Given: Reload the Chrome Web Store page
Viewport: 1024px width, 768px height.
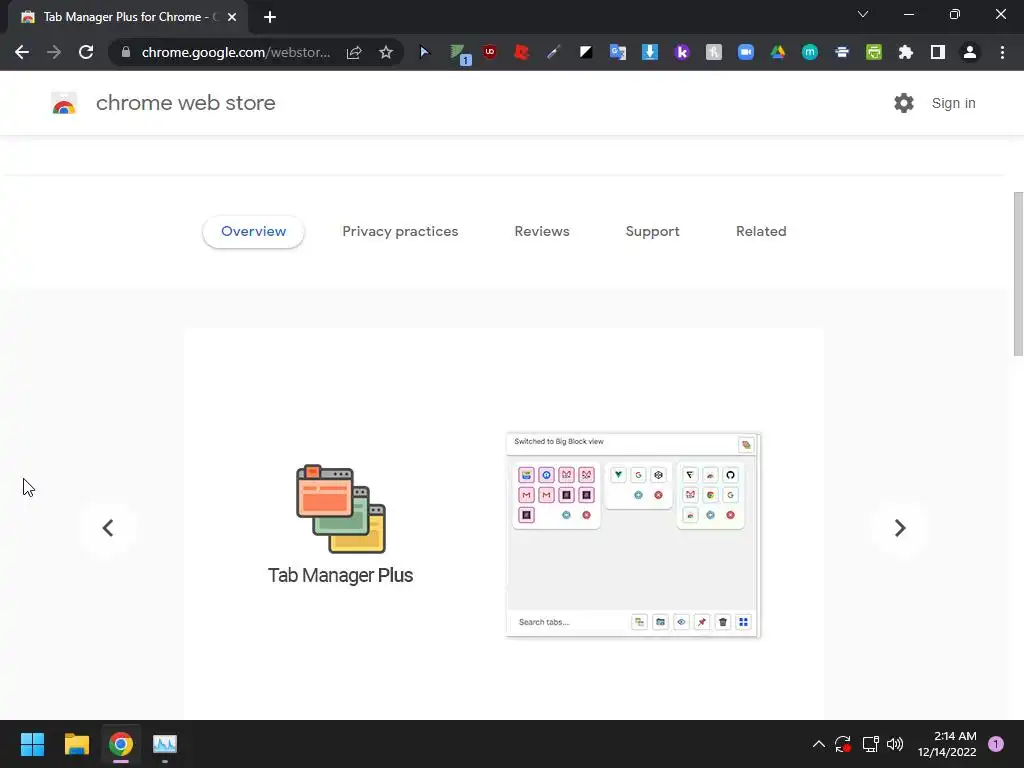Looking at the screenshot, I should 86,52.
